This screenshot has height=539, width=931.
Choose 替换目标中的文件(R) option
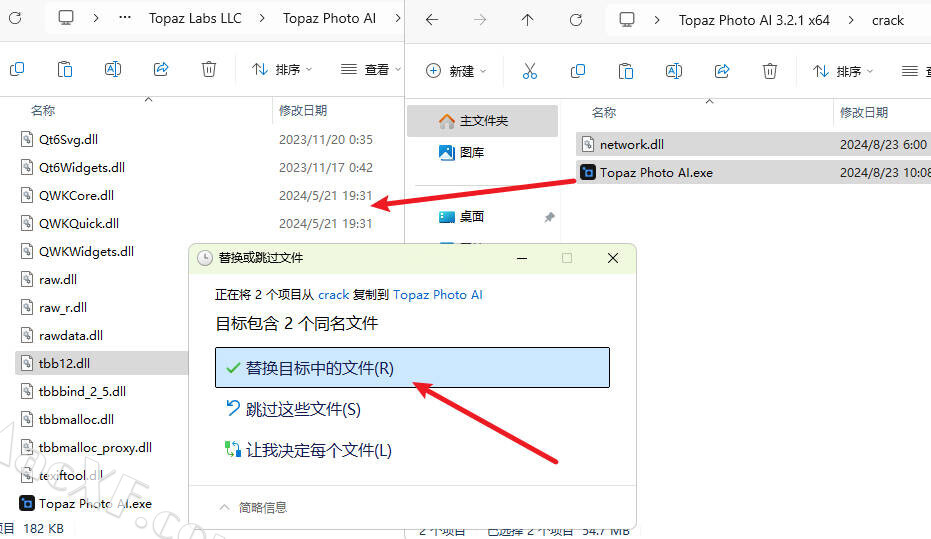pos(412,368)
